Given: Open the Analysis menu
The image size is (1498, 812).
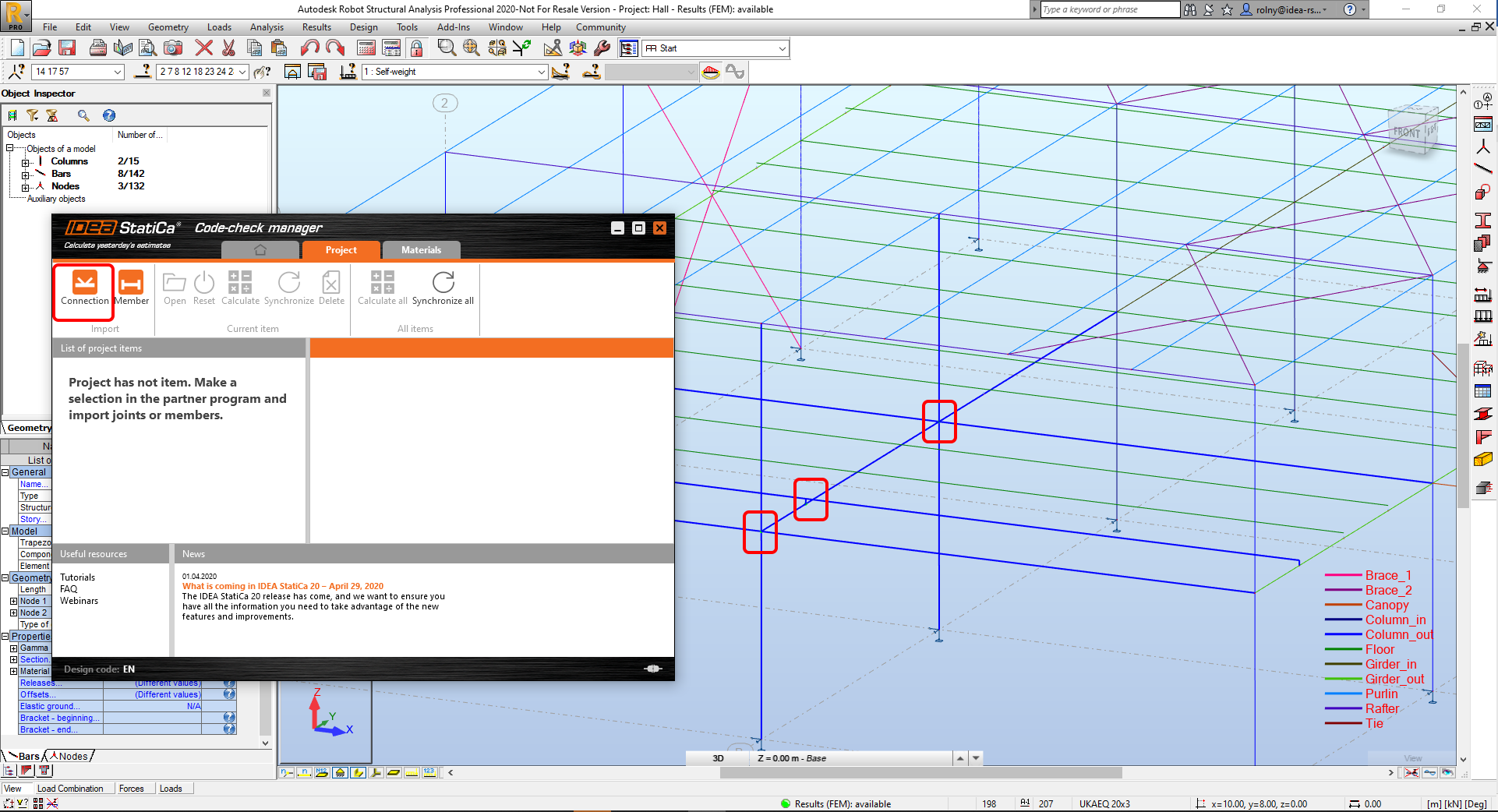Looking at the screenshot, I should pos(267,27).
